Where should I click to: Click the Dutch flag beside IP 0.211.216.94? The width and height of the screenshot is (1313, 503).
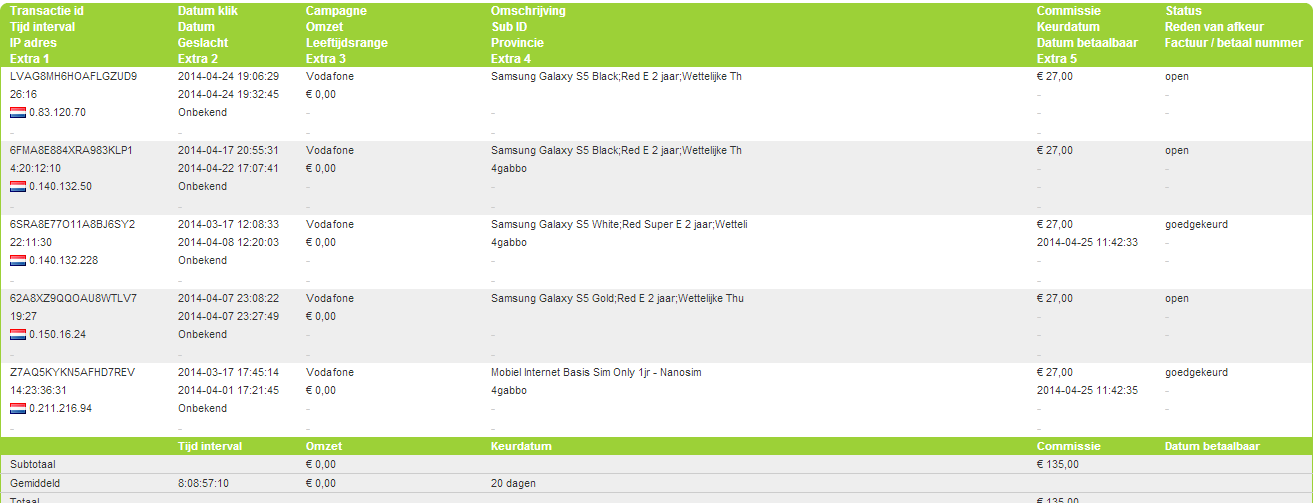tap(18, 408)
